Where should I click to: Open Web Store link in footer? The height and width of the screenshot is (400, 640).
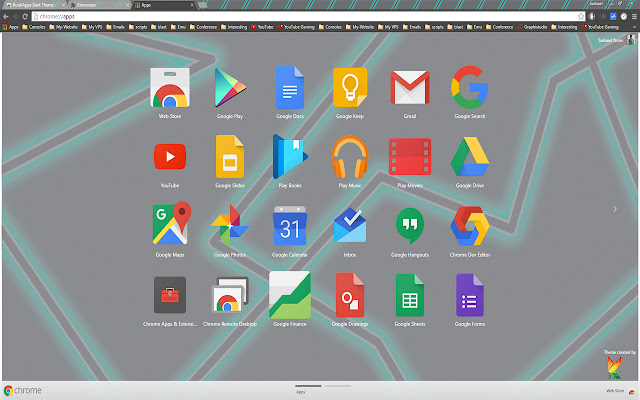click(621, 391)
